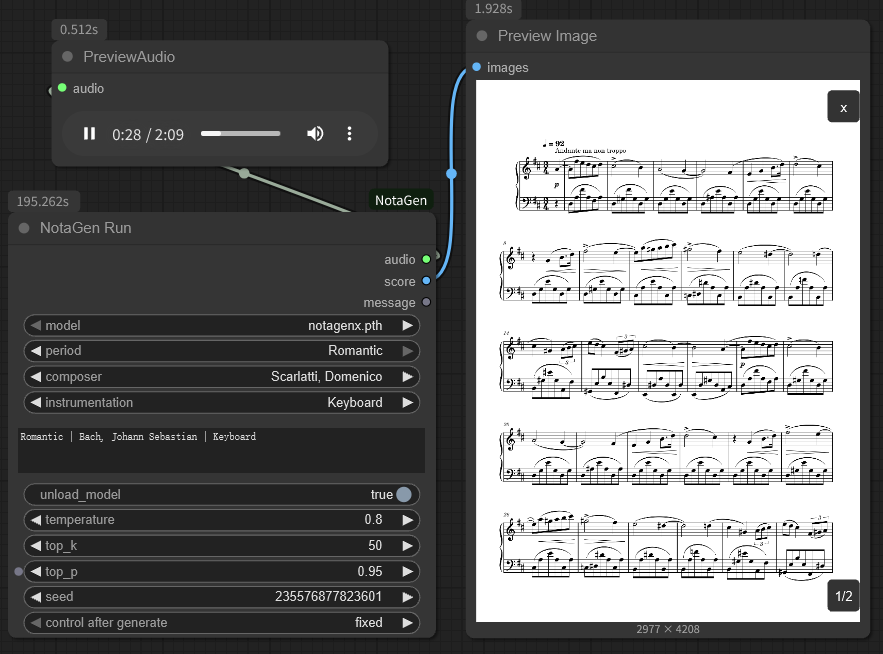Viewport: 883px width, 654px height.
Task: Collapse the Preview Image node via its dot
Action: [482, 36]
